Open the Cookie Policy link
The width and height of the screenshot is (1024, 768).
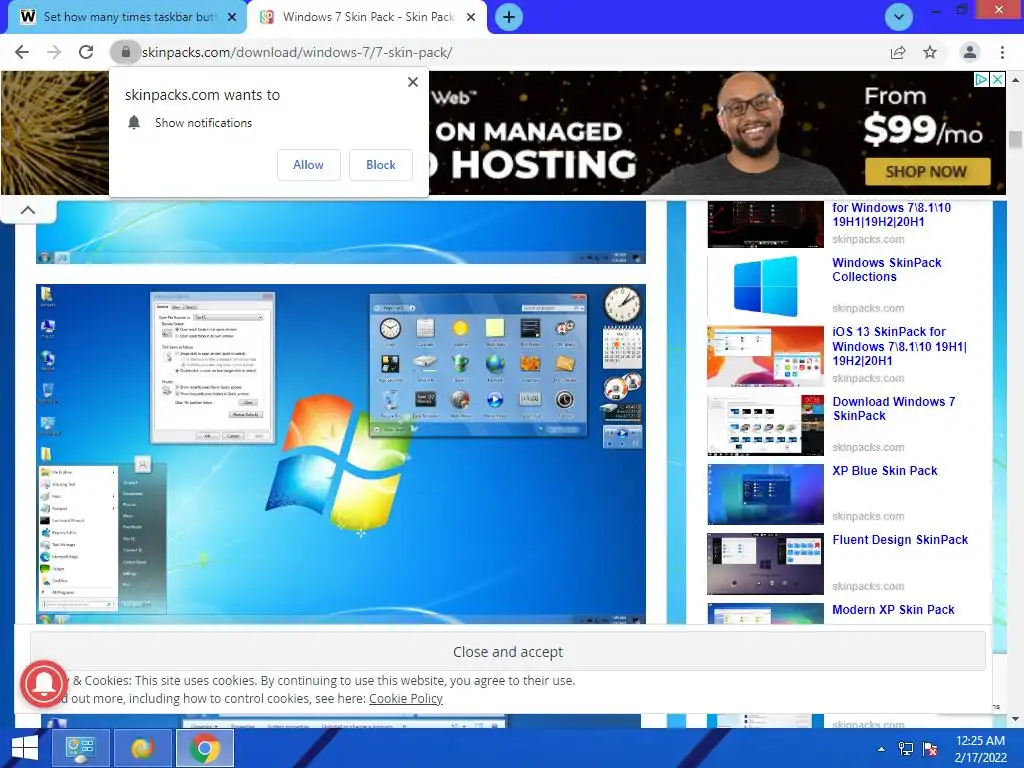406,698
